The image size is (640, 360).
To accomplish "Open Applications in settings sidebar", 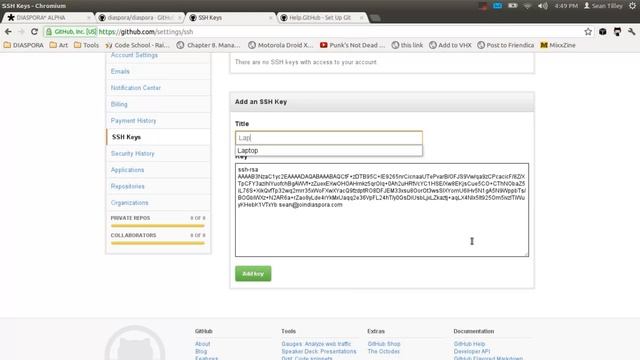I will (127, 170).
